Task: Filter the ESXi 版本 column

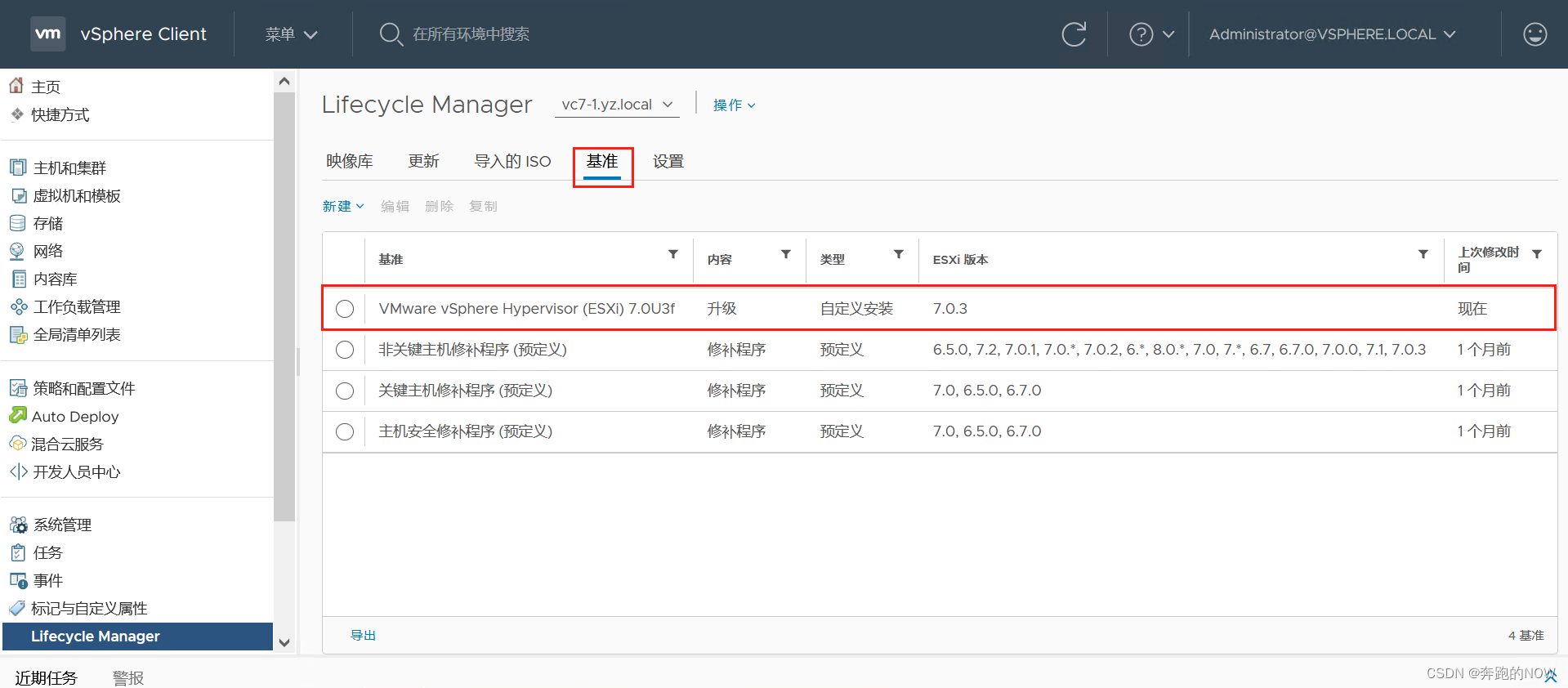Action: coord(1423,254)
